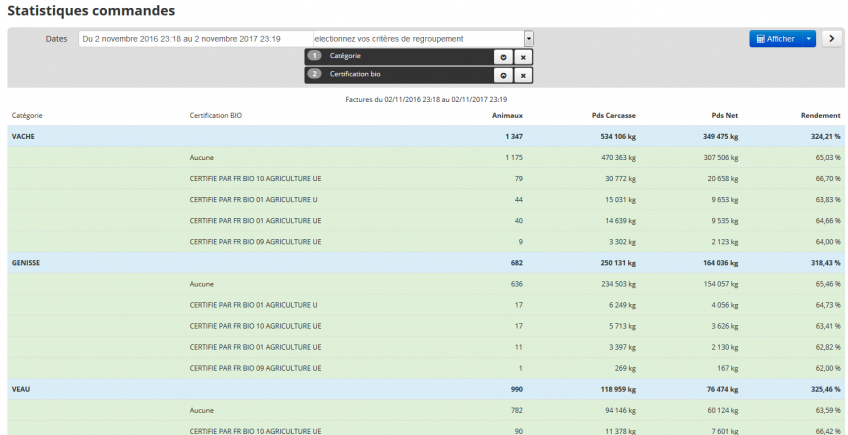Remove the Catégorie grouping criterion
The image size is (848, 435).
523,57
